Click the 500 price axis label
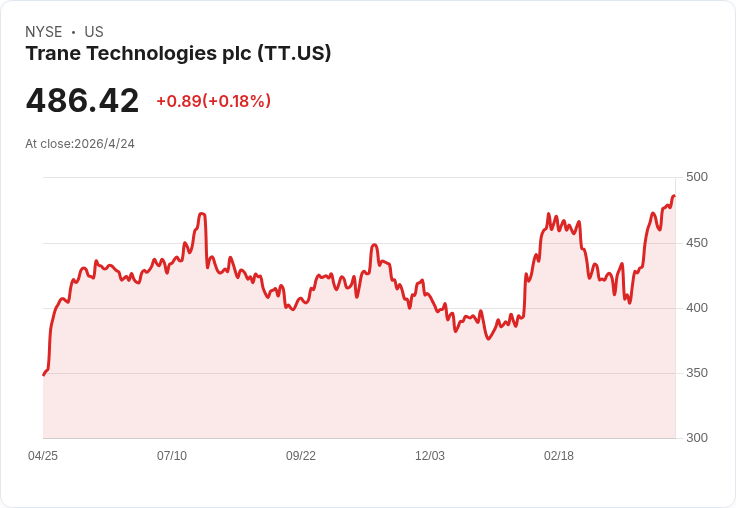 pos(697,177)
